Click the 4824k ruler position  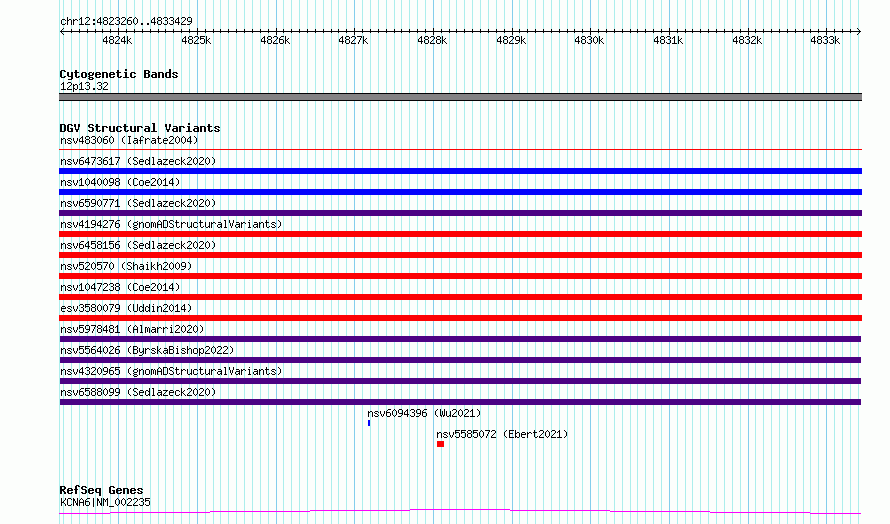click(117, 40)
